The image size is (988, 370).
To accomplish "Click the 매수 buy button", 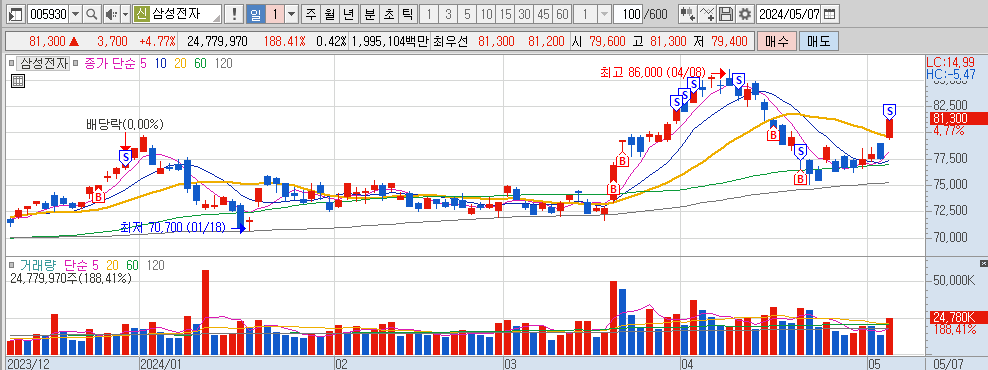I will (x=776, y=42).
